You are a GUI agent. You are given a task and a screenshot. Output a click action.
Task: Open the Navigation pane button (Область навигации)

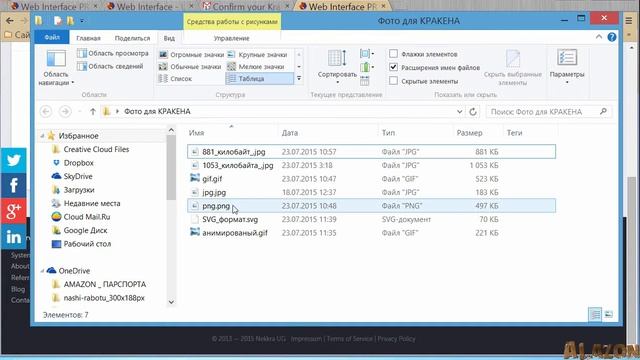56,67
